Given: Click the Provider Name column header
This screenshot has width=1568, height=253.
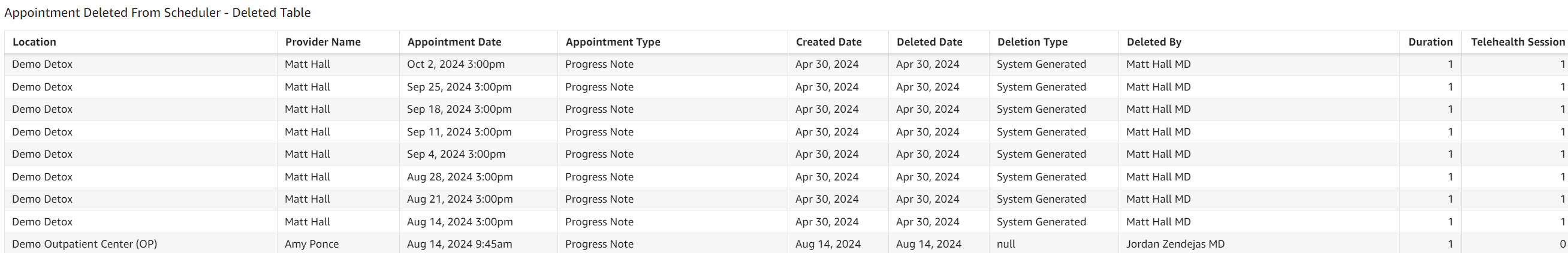Looking at the screenshot, I should click(322, 42).
